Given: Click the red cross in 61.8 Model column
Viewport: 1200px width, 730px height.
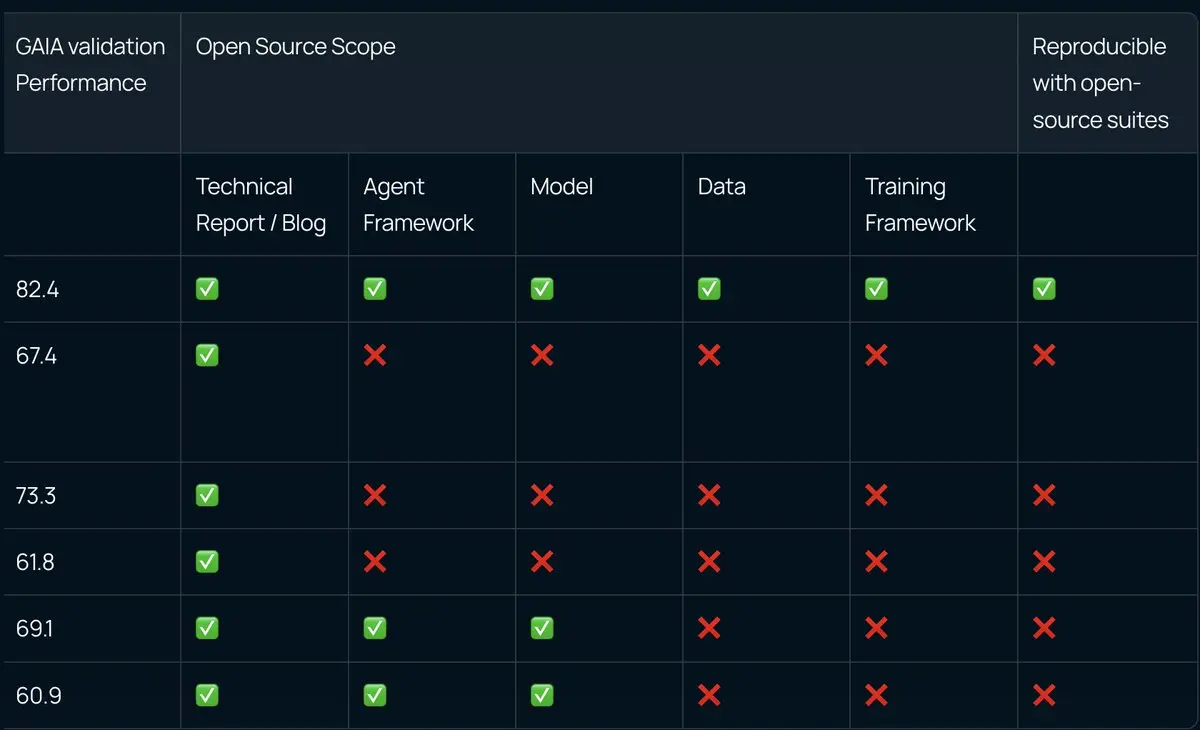Looking at the screenshot, I should [542, 562].
